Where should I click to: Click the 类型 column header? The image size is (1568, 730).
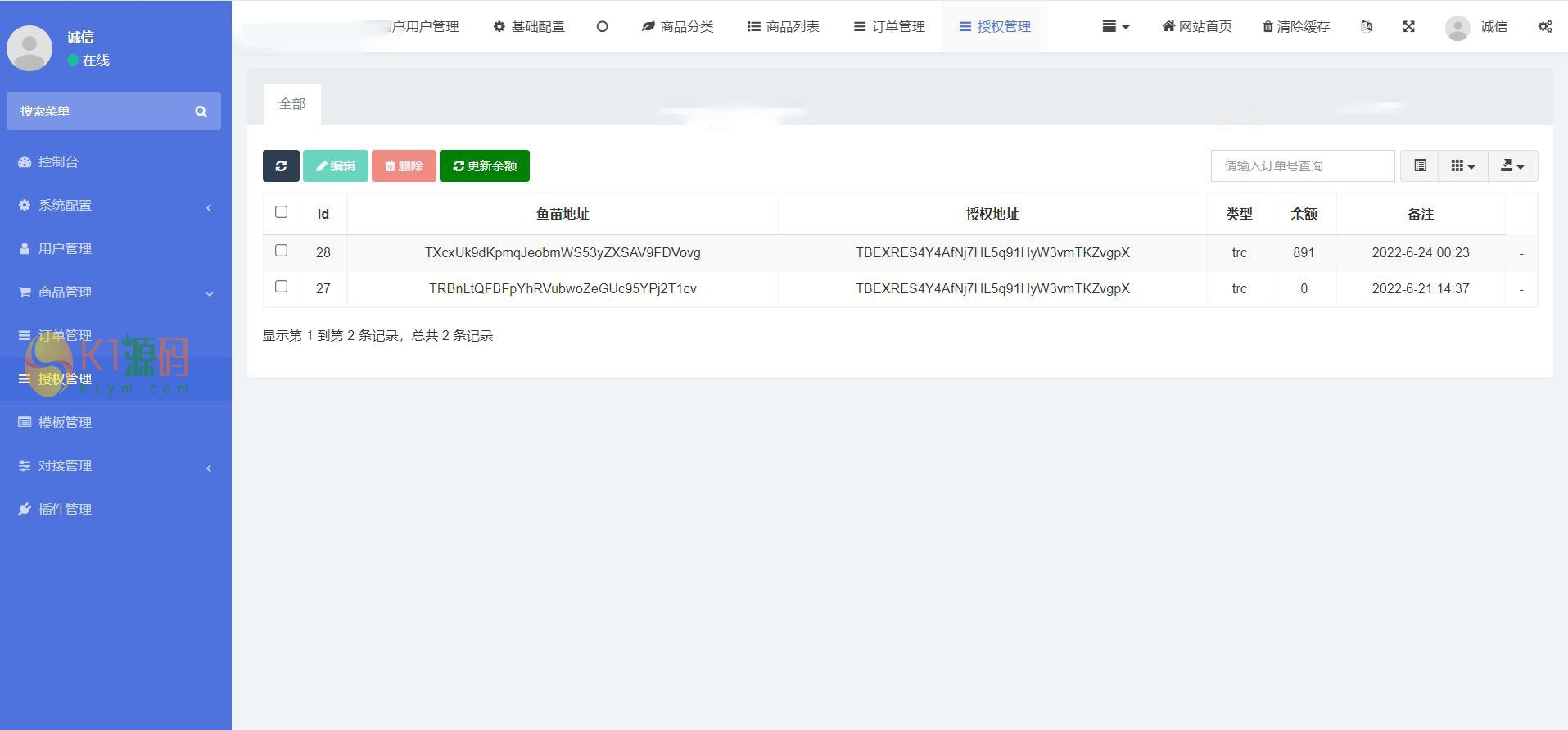[1239, 215]
